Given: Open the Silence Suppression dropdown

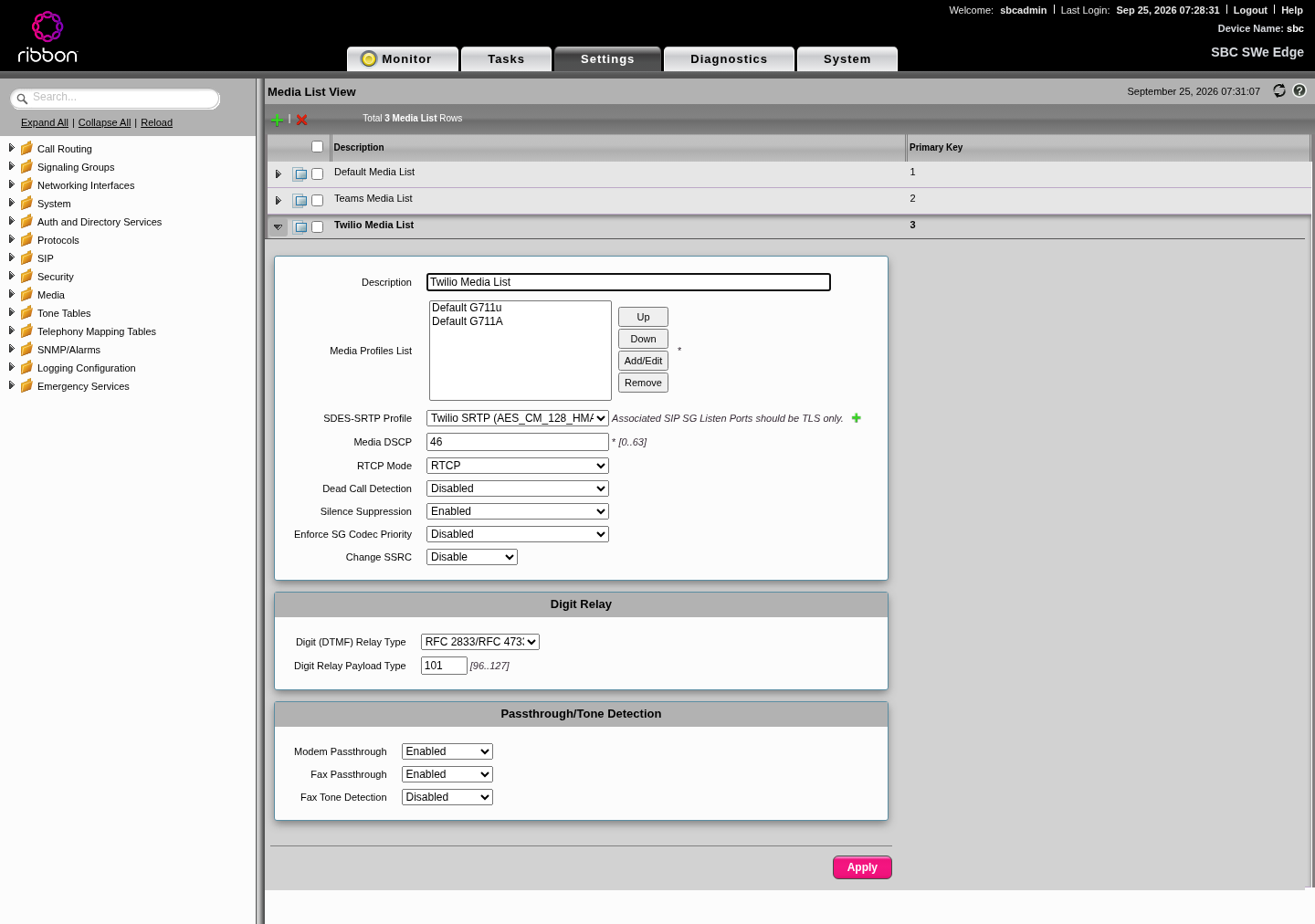Looking at the screenshot, I should (518, 511).
